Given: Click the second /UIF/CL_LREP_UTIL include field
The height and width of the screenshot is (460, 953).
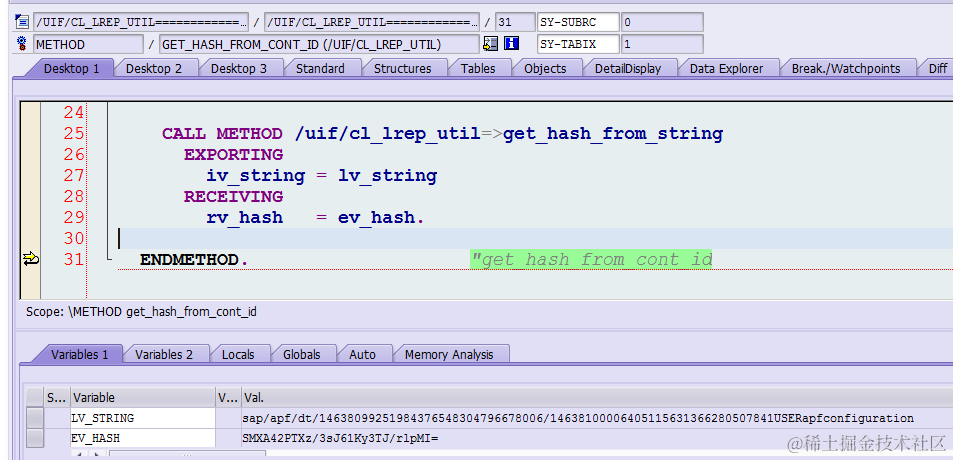Looking at the screenshot, I should 372,22.
